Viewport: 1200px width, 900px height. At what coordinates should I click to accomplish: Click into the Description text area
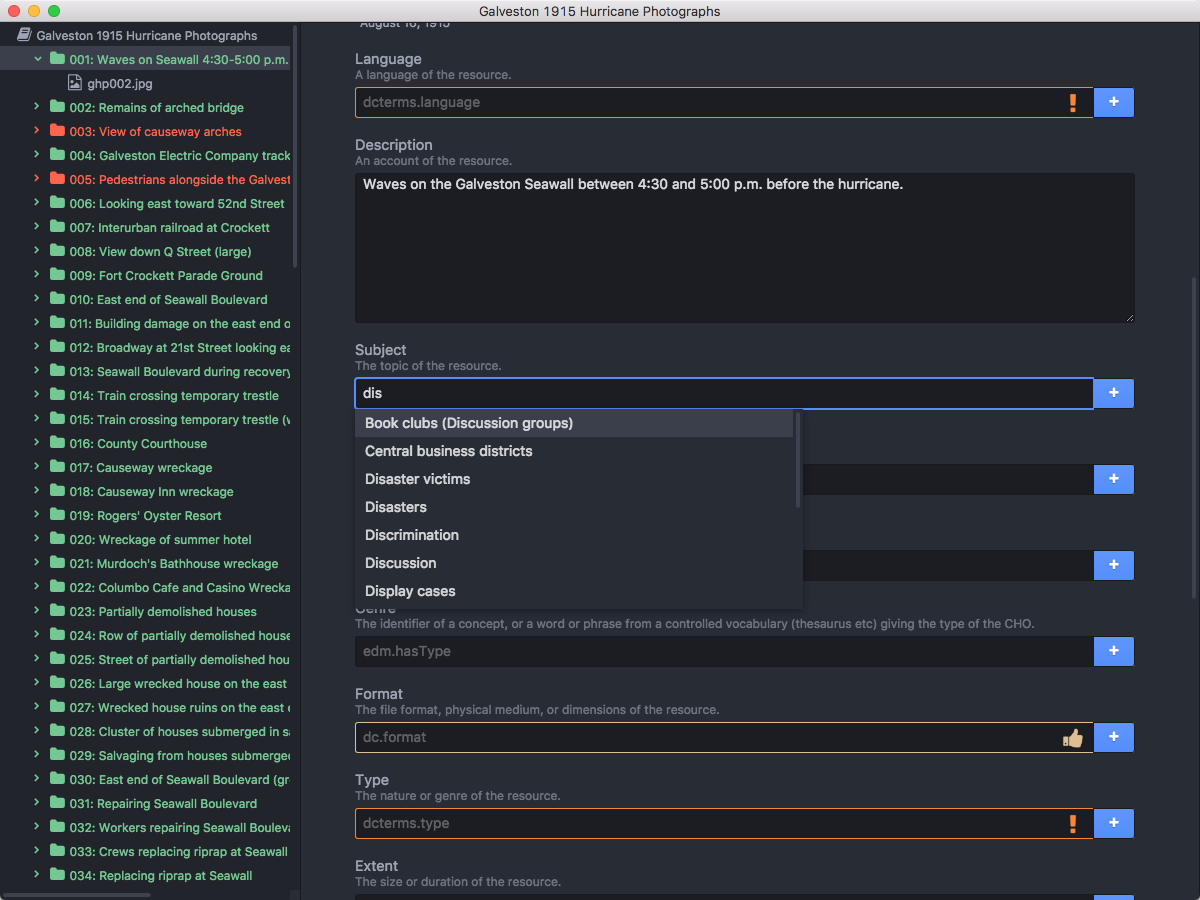coord(744,248)
